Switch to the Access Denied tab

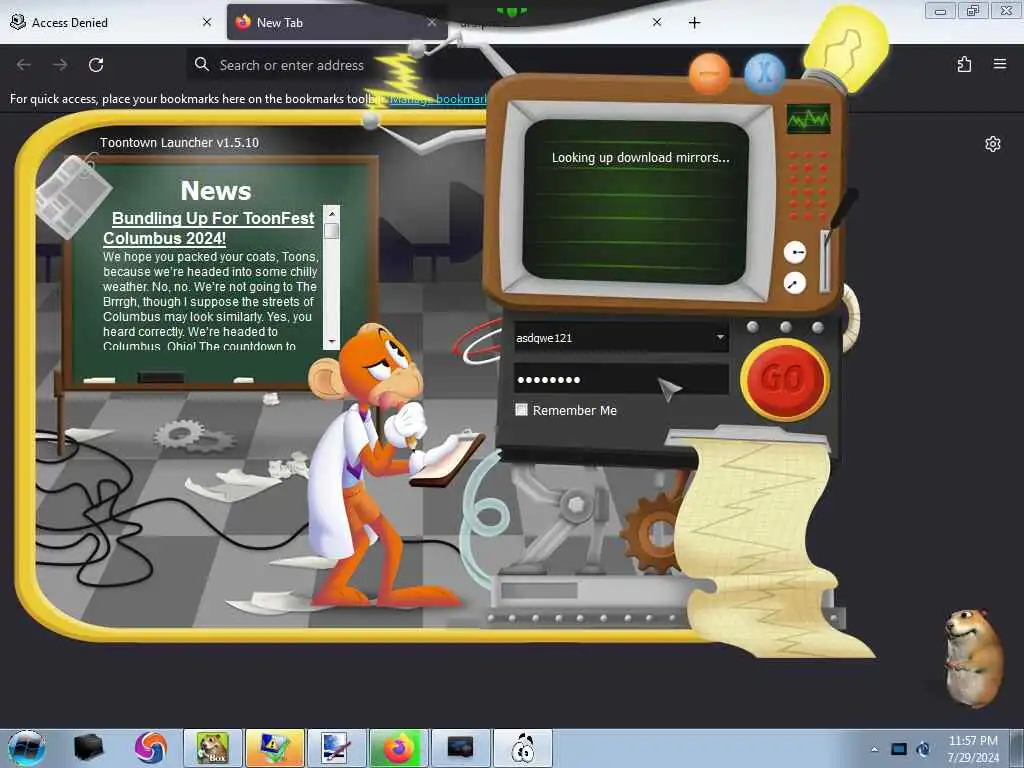pos(111,22)
